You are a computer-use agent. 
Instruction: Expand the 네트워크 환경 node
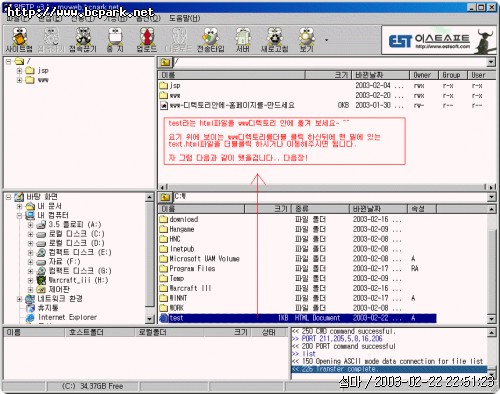(19, 299)
